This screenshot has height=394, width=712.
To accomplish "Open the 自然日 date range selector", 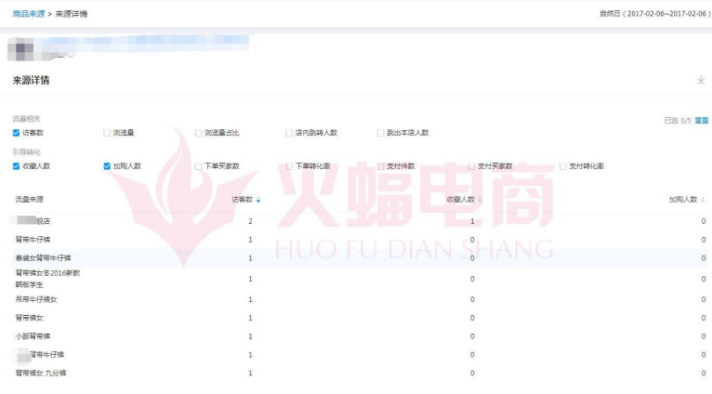I will click(x=654, y=14).
